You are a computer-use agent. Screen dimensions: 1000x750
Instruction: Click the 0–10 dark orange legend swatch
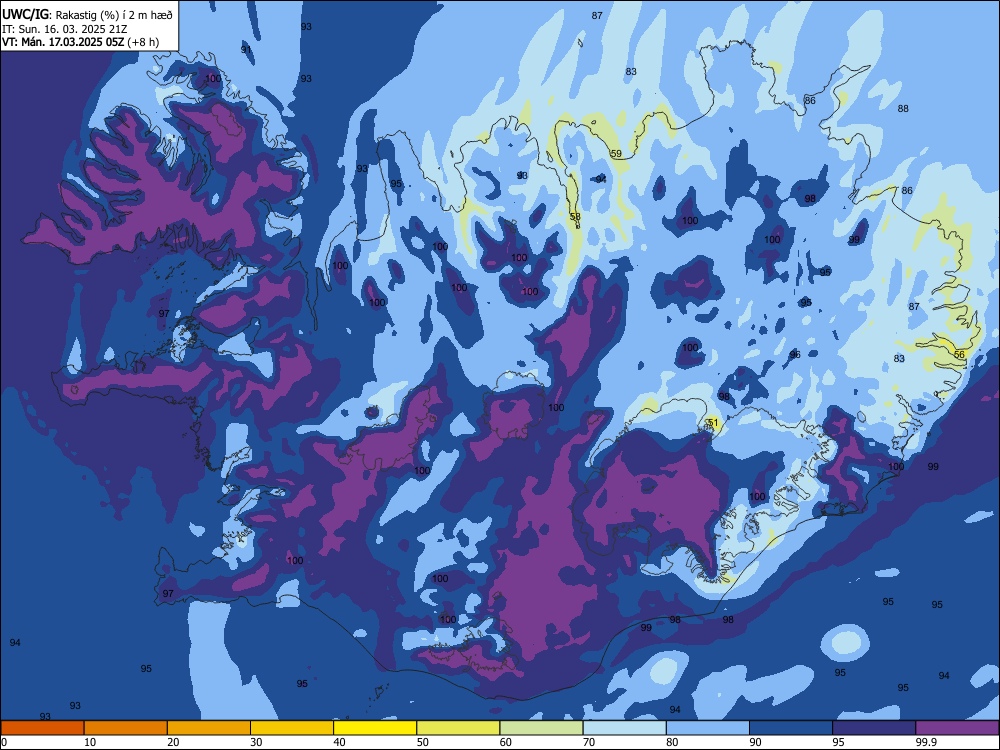click(42, 728)
